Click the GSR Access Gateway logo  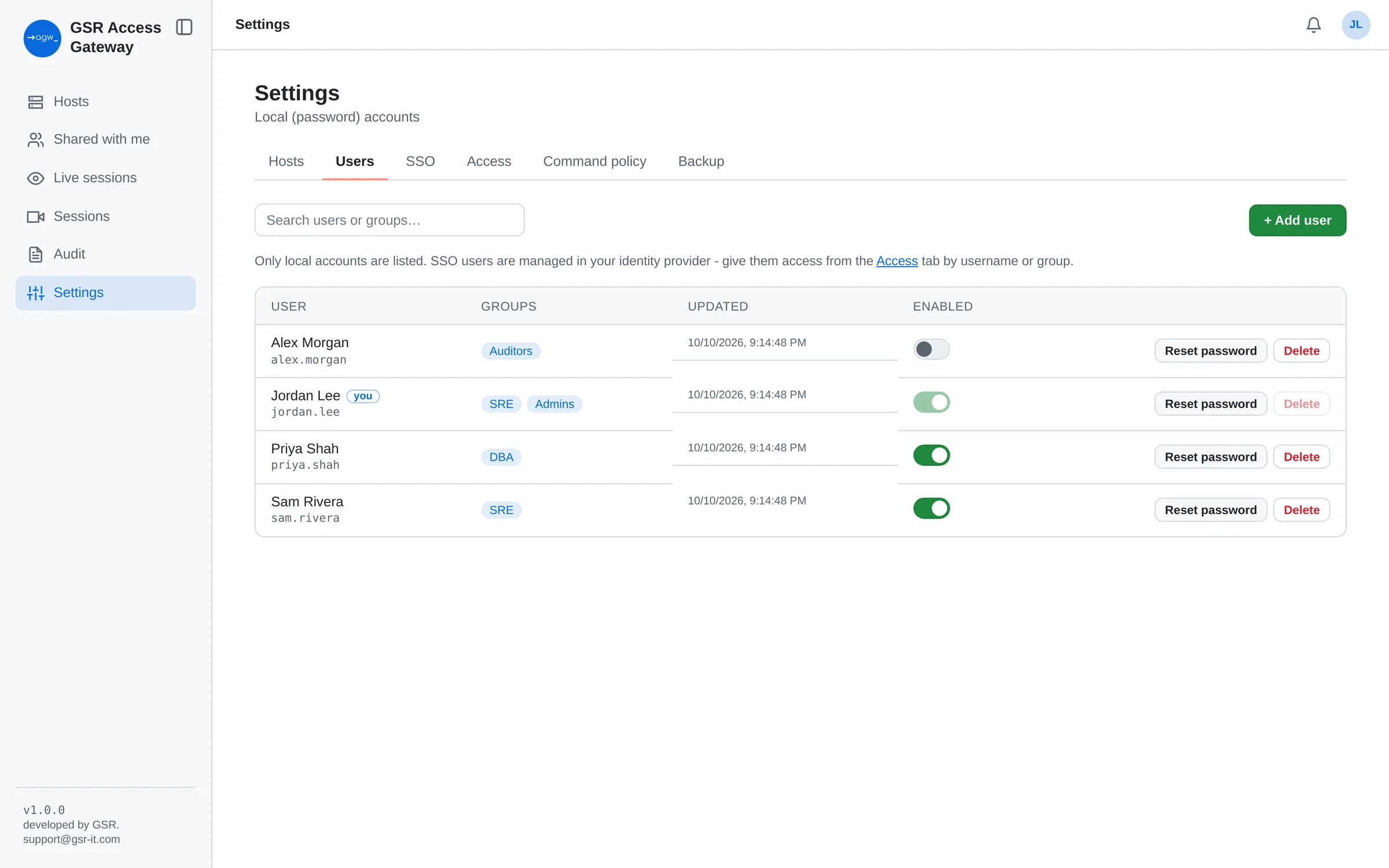(42, 38)
